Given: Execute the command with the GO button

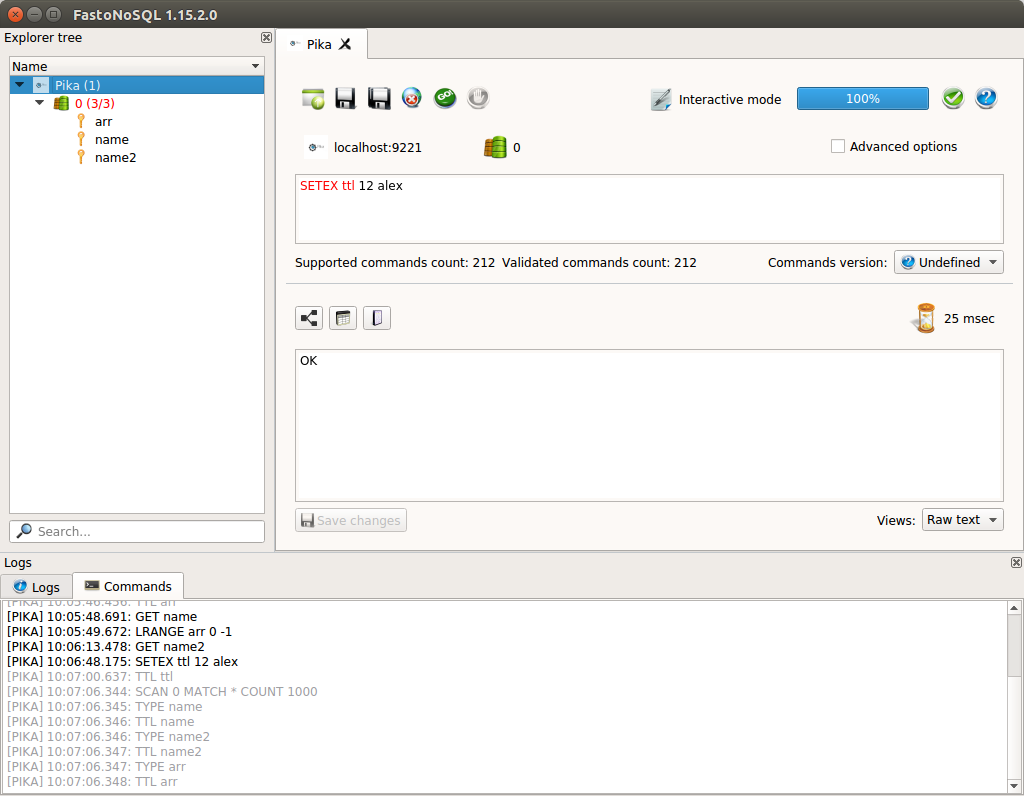Looking at the screenshot, I should pyautogui.click(x=445, y=98).
